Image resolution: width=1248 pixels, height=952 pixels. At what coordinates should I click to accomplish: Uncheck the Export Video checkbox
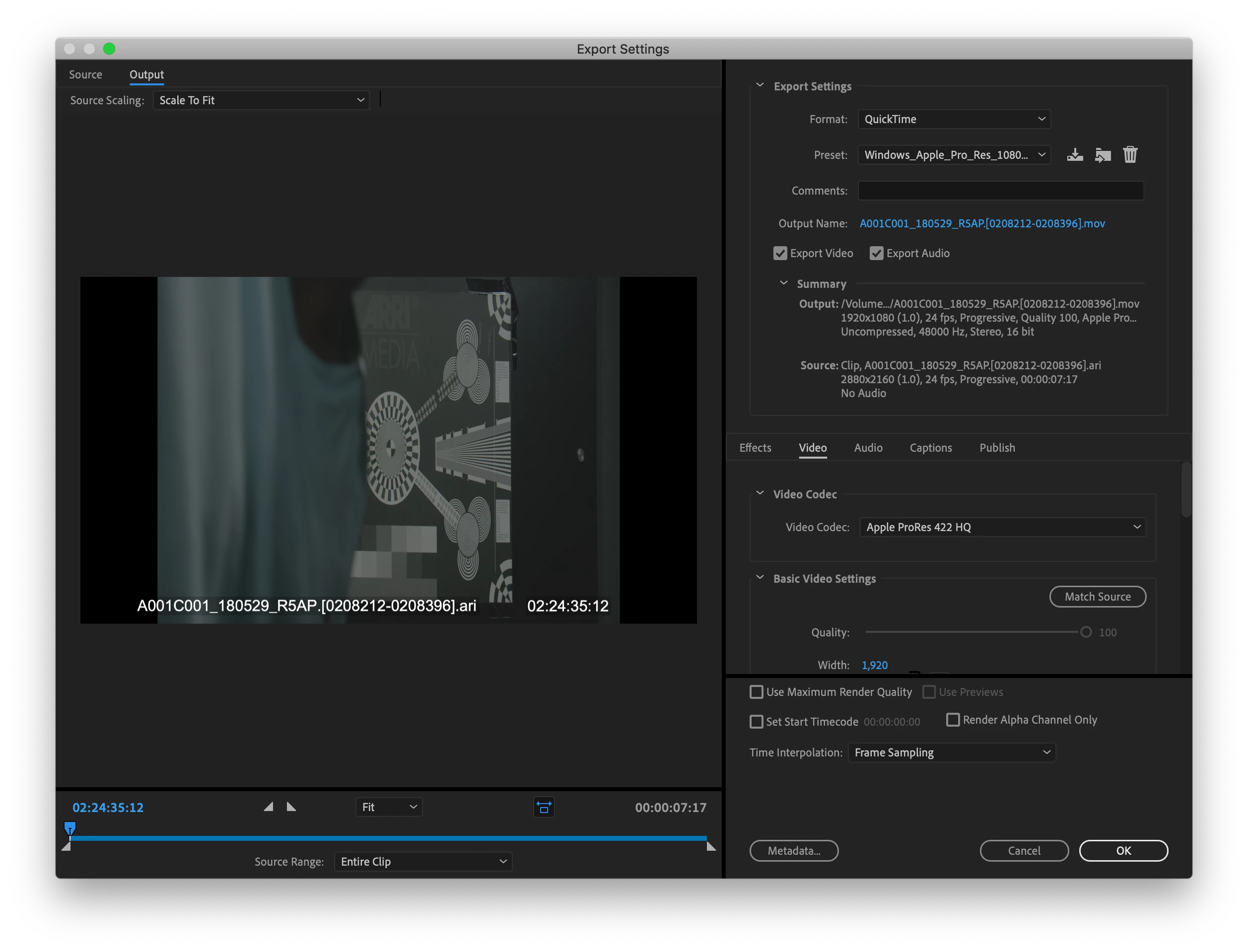pyautogui.click(x=780, y=253)
